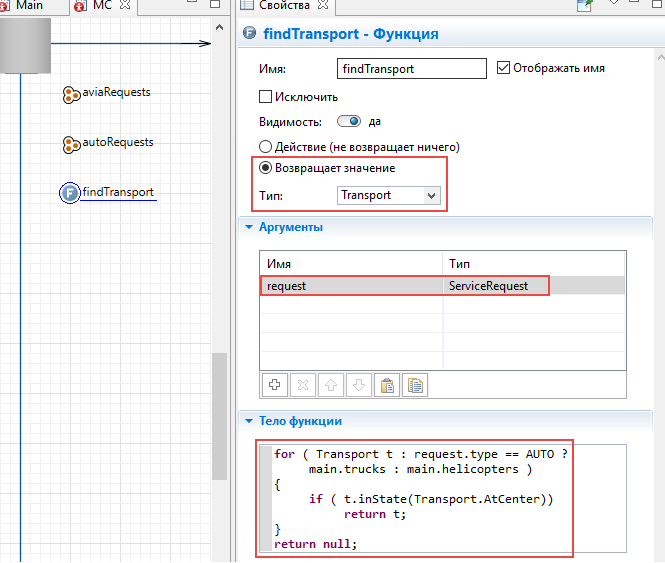The width and height of the screenshot is (665, 563).
Task: Click the delete argument X icon
Action: click(303, 385)
